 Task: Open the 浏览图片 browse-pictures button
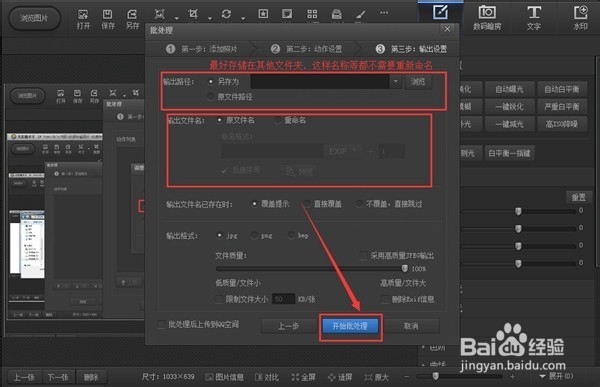34,18
